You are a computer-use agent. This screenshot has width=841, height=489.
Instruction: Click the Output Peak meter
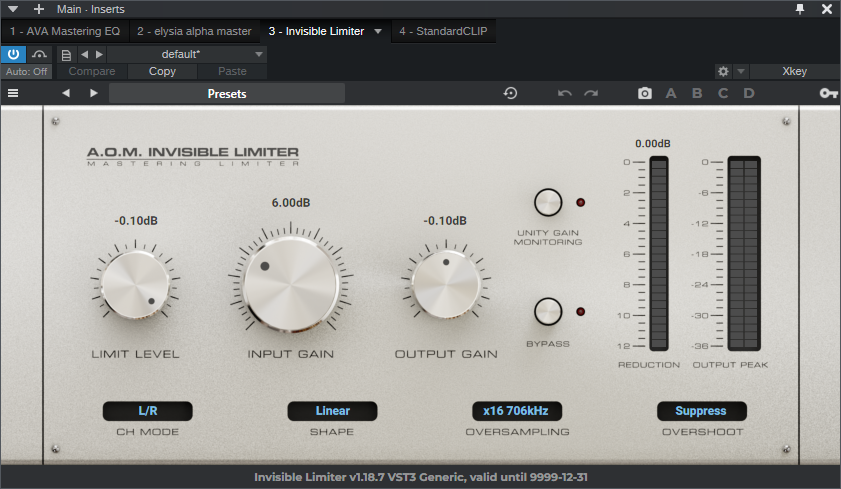[x=744, y=254]
